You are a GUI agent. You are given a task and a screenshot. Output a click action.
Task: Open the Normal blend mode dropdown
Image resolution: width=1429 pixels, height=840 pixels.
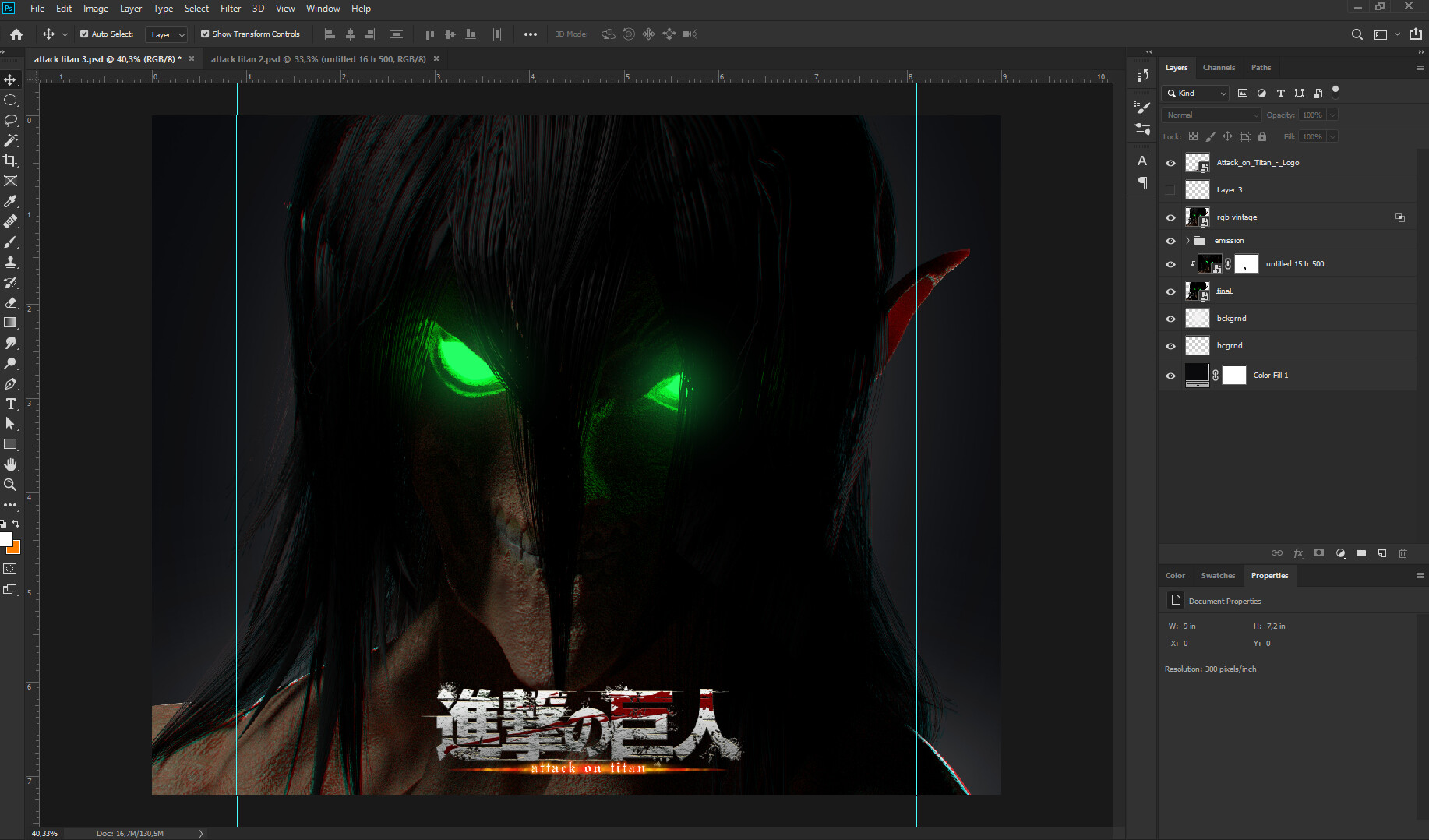click(1211, 115)
